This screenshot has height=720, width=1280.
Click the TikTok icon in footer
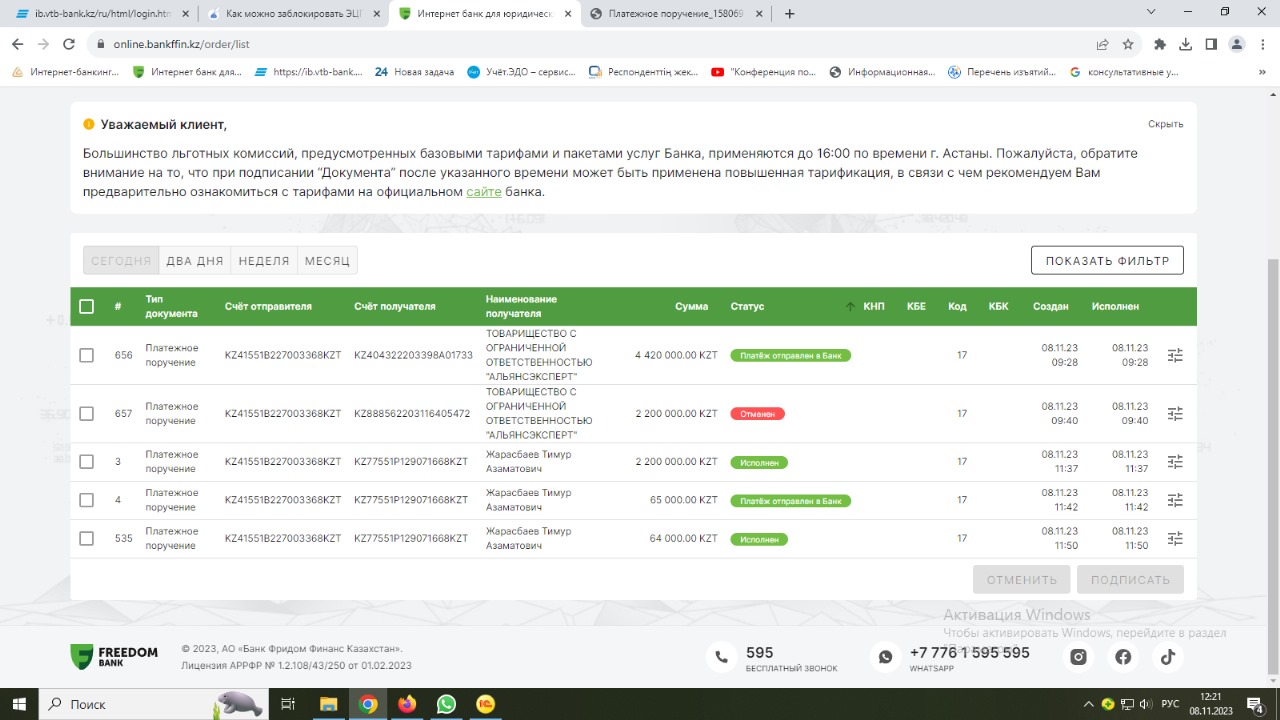tap(1167, 657)
